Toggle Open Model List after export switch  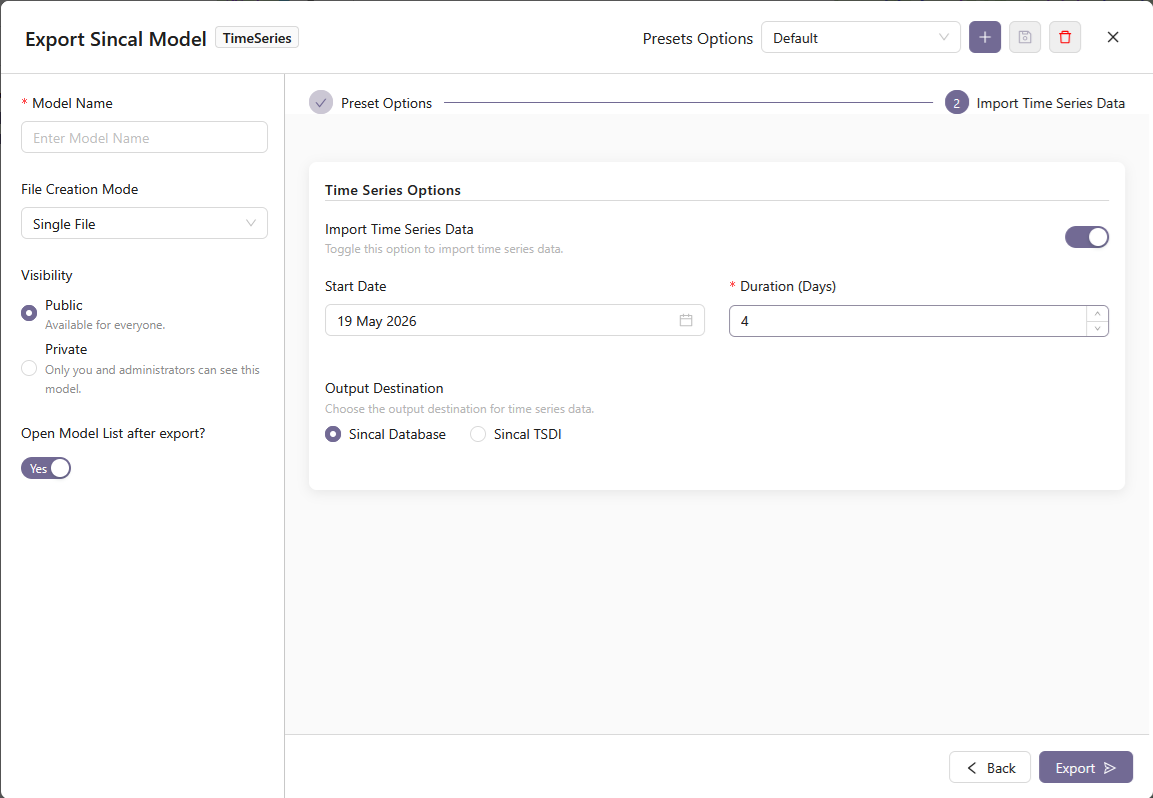click(46, 469)
